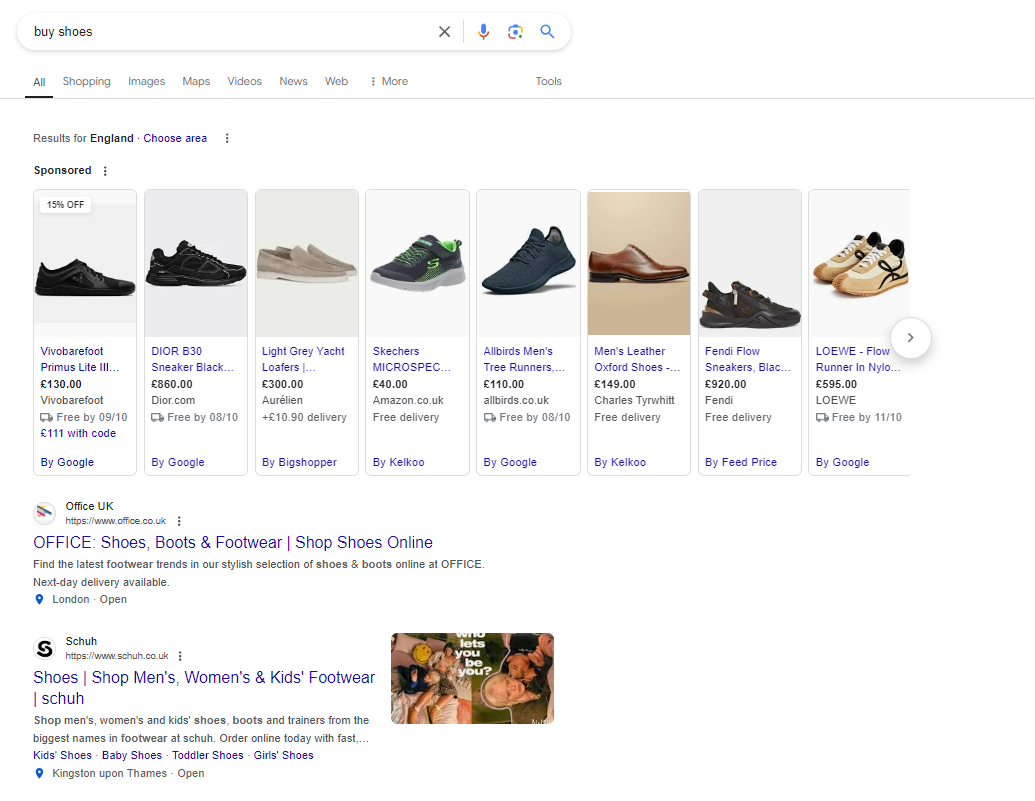Image resolution: width=1035 pixels, height=801 pixels.
Task: Click the £111 with code offer
Action: [x=78, y=433]
